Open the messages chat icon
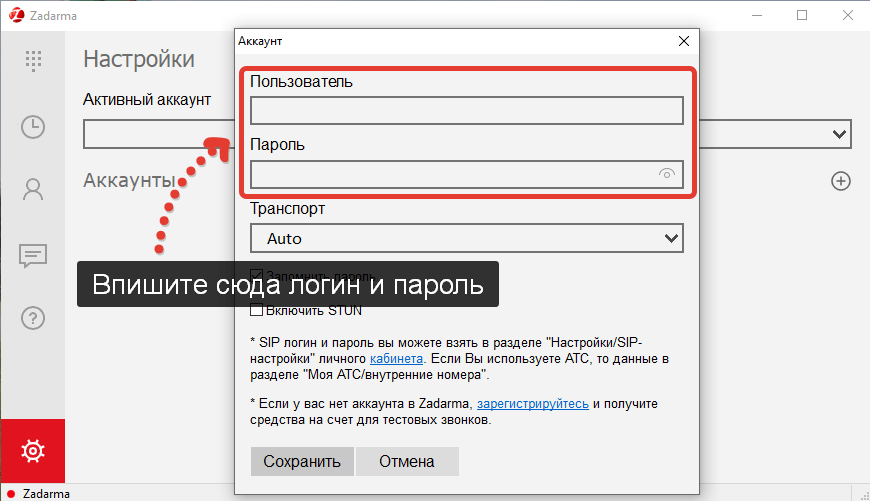The image size is (870, 501). pos(33,255)
